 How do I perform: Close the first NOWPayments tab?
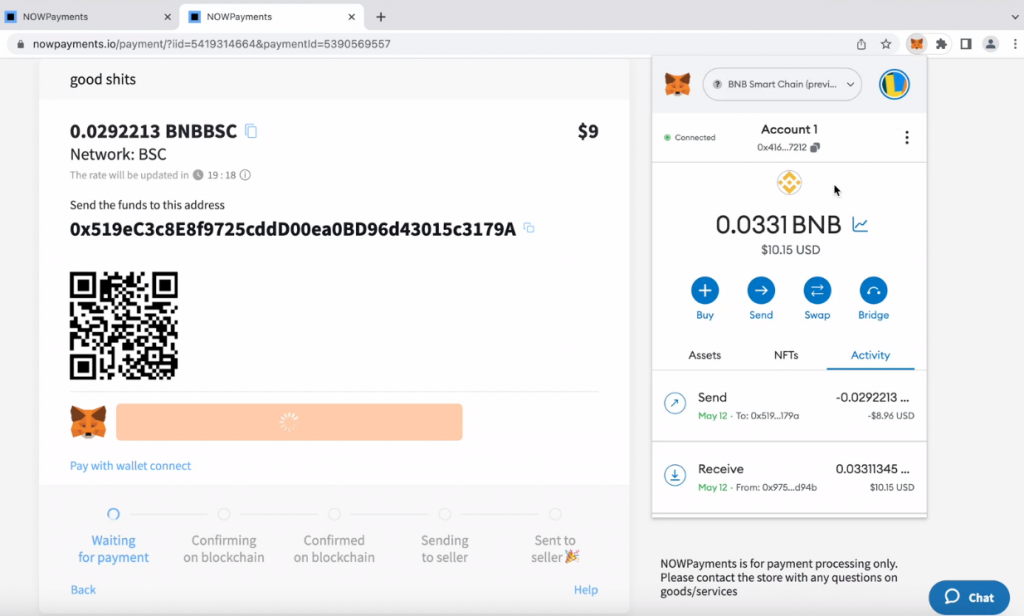point(167,17)
